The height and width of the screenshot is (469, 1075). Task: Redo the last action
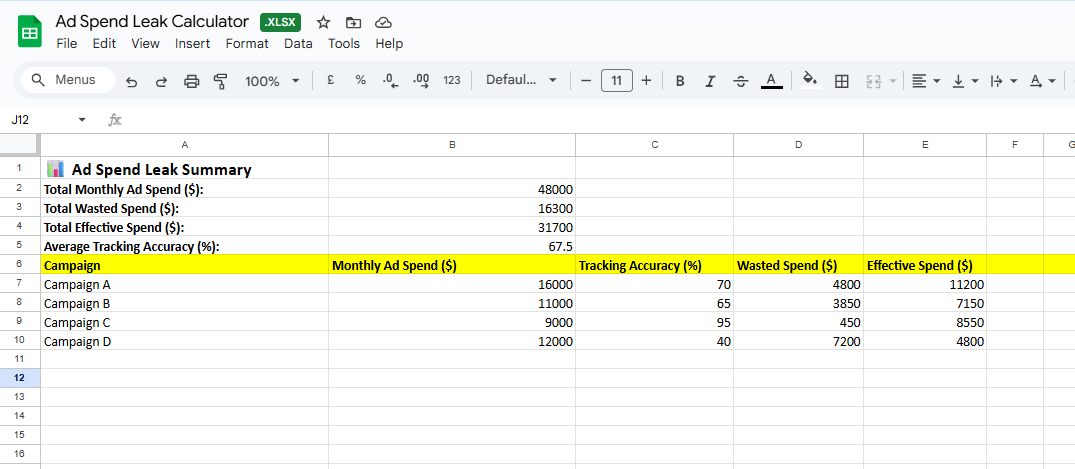(162, 82)
